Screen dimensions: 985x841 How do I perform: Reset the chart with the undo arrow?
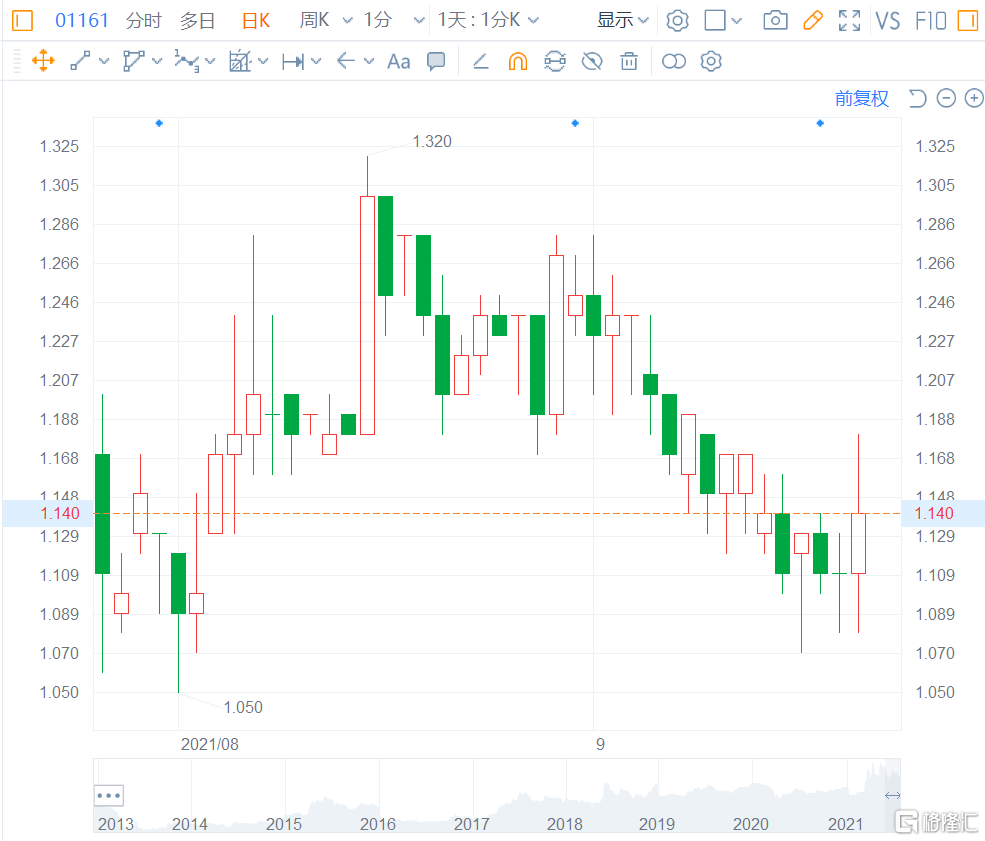pyautogui.click(x=917, y=99)
